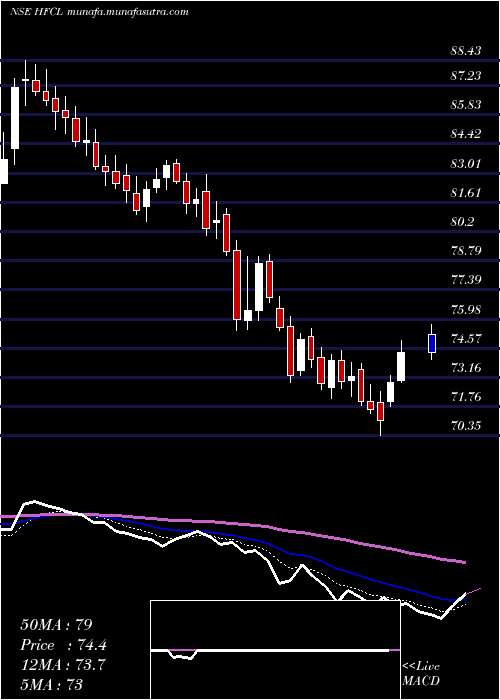Click the MACD inset chart box
500x700 pixels.
pyautogui.click(x=275, y=650)
